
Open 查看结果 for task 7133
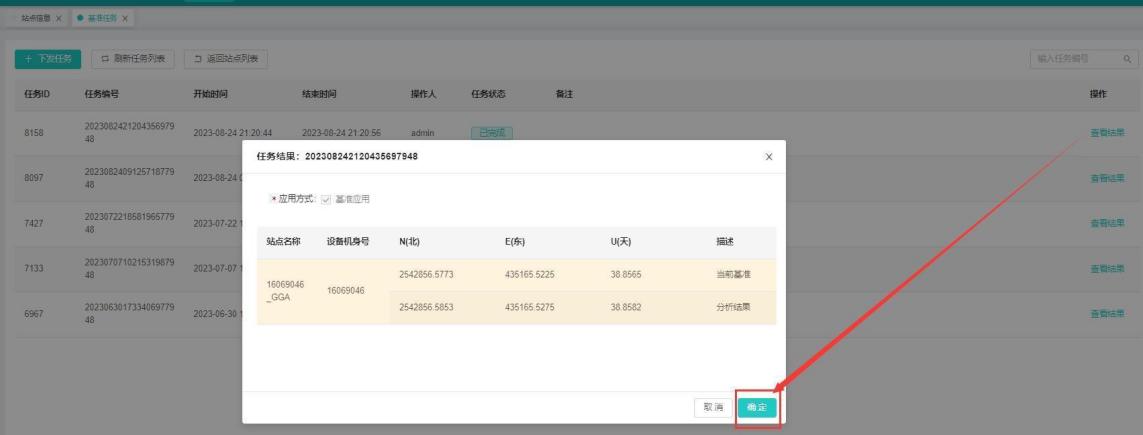(1106, 269)
